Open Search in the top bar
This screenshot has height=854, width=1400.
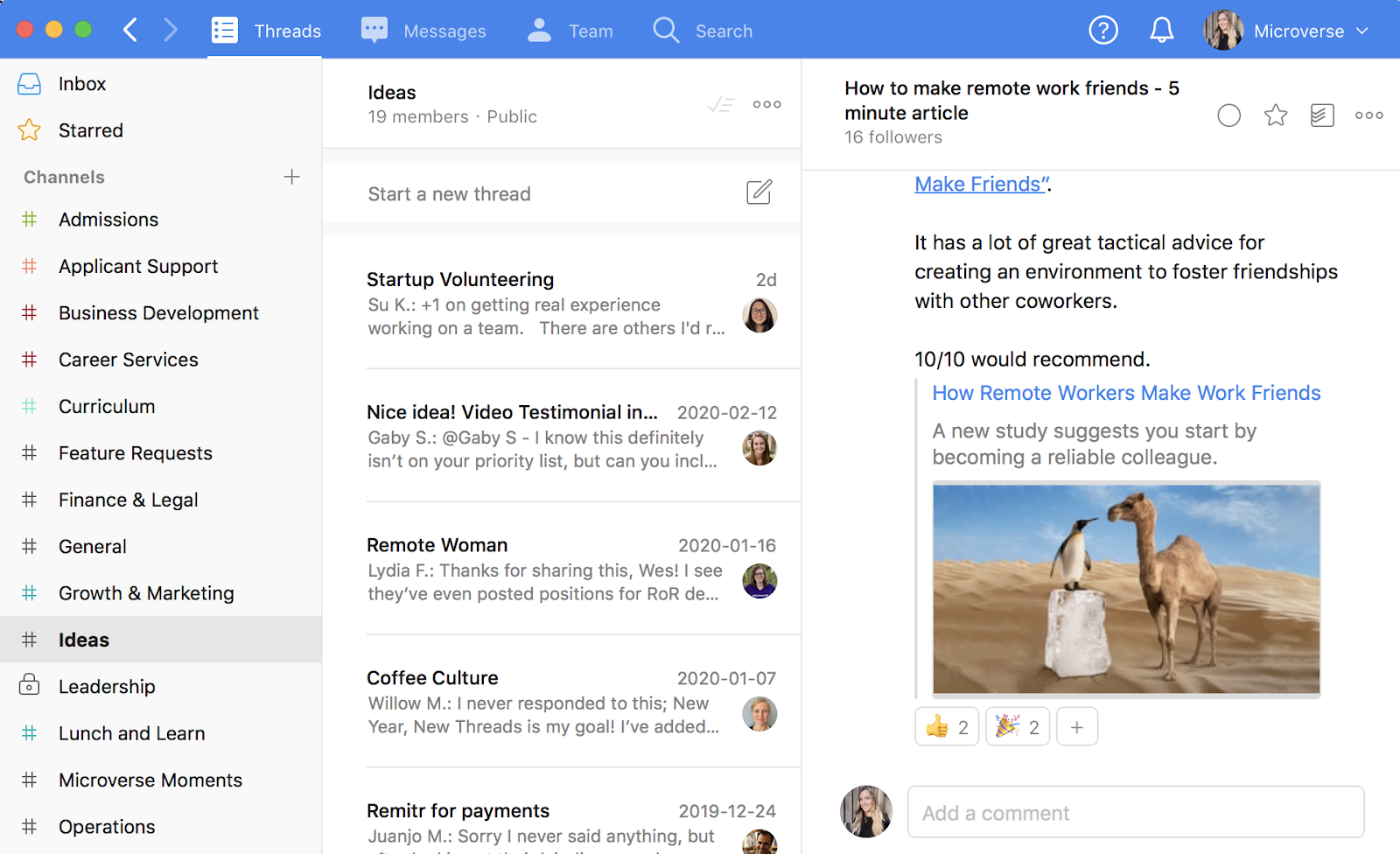click(x=703, y=31)
